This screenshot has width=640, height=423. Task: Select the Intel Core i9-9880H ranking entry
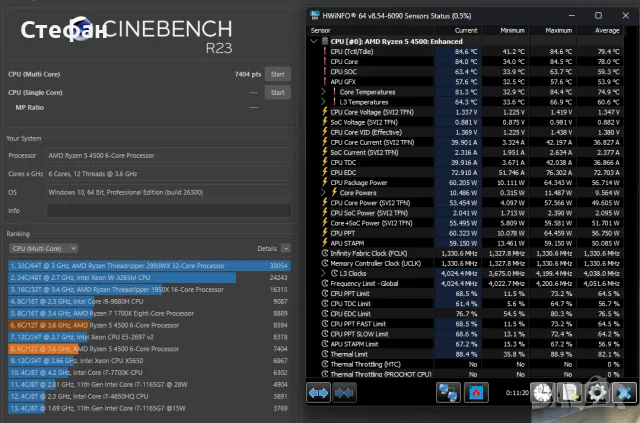pos(149,301)
